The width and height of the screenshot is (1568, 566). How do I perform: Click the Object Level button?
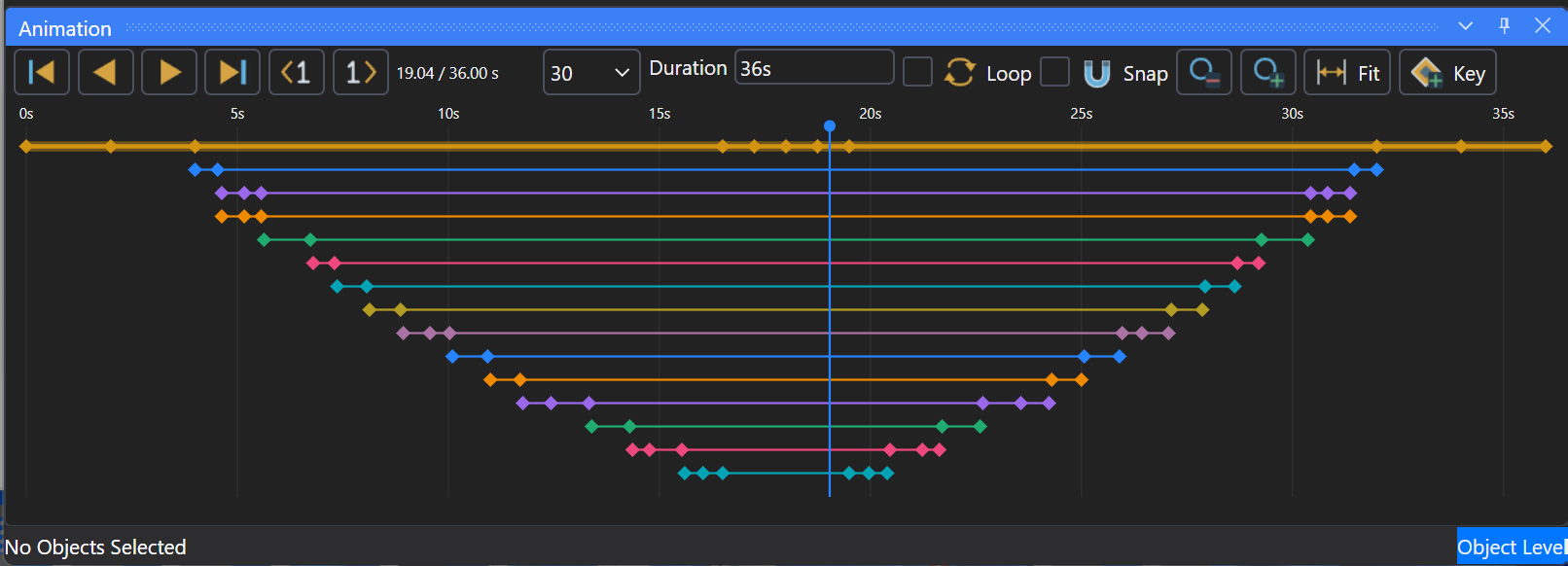[x=1512, y=547]
